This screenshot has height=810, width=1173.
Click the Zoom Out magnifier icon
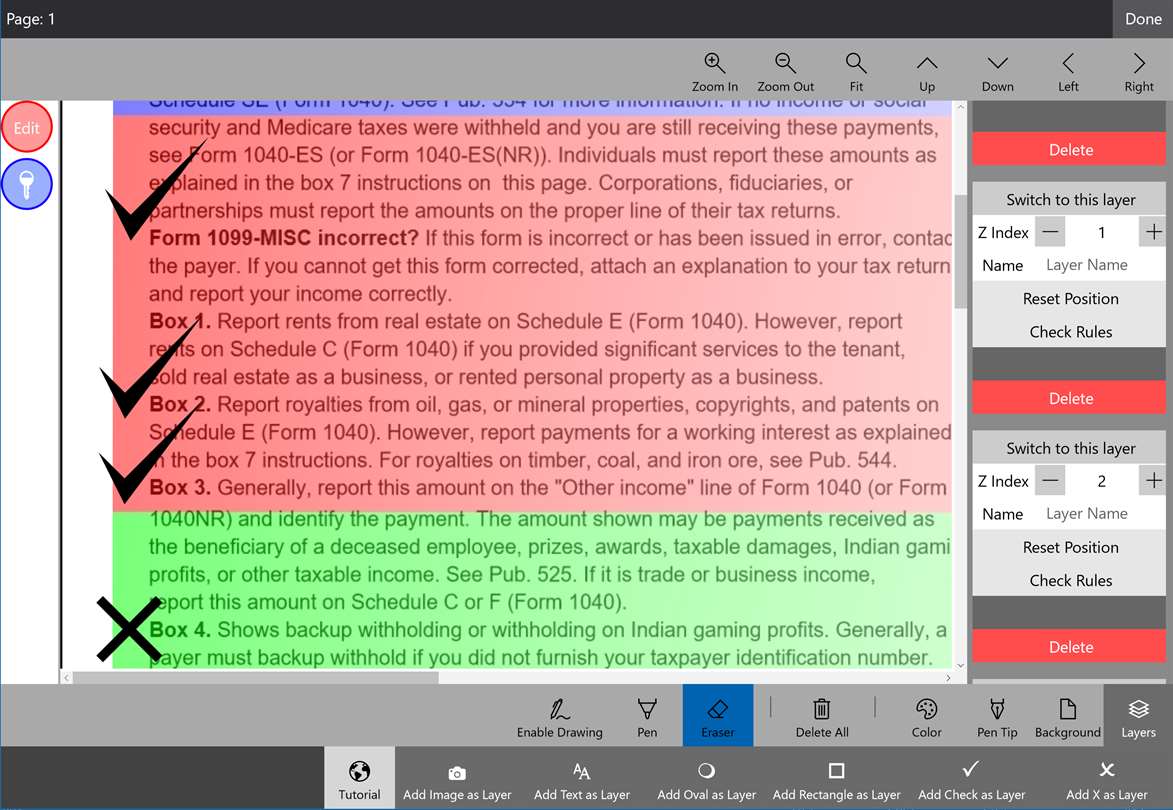pyautogui.click(x=785, y=63)
